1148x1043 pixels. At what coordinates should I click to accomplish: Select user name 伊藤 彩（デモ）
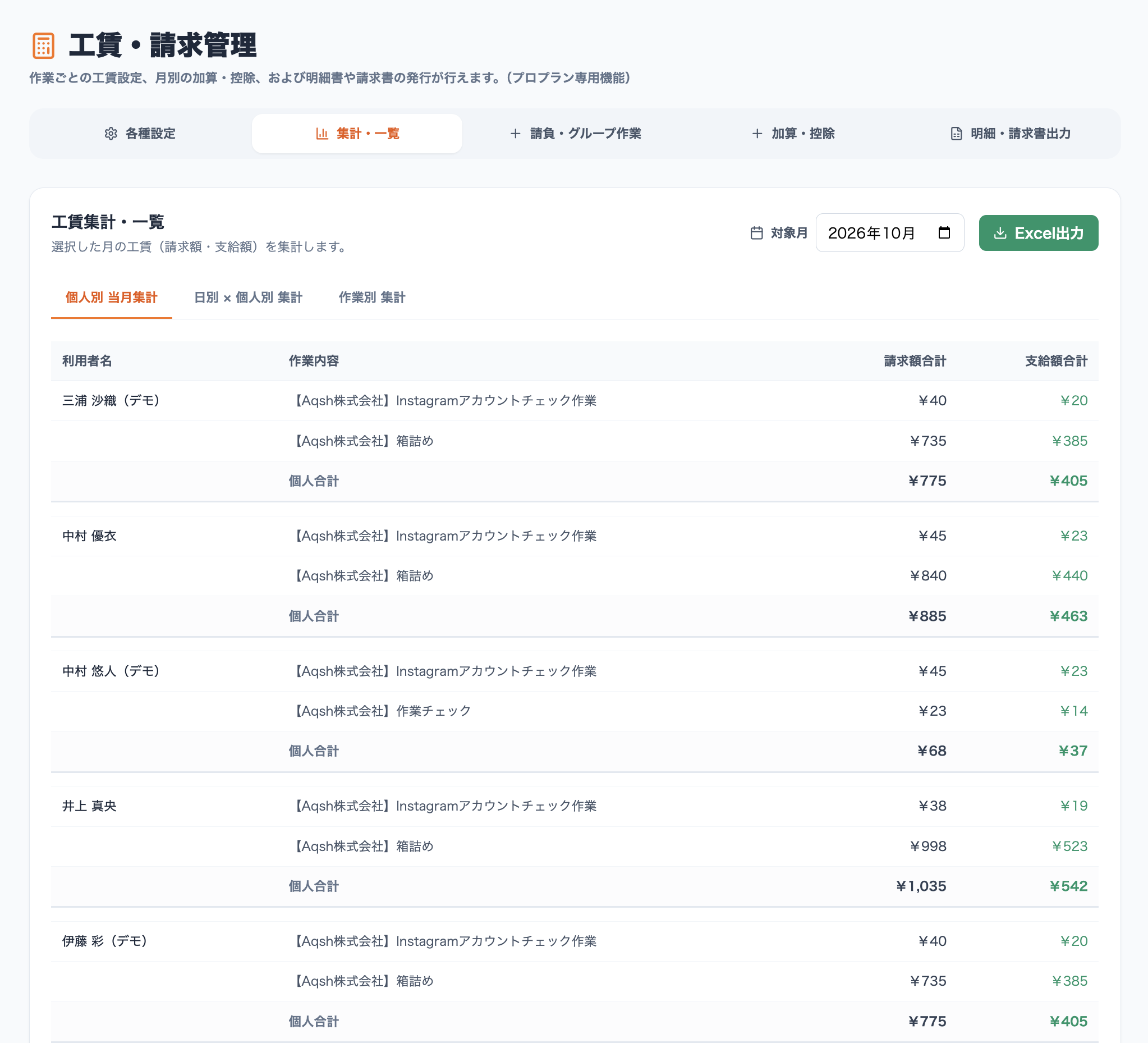[x=107, y=940]
